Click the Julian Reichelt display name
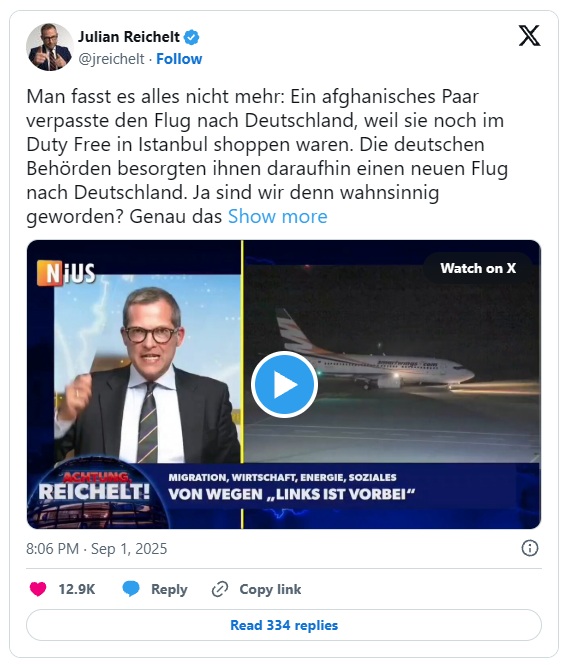The height and width of the screenshot is (665, 571). click(x=129, y=37)
